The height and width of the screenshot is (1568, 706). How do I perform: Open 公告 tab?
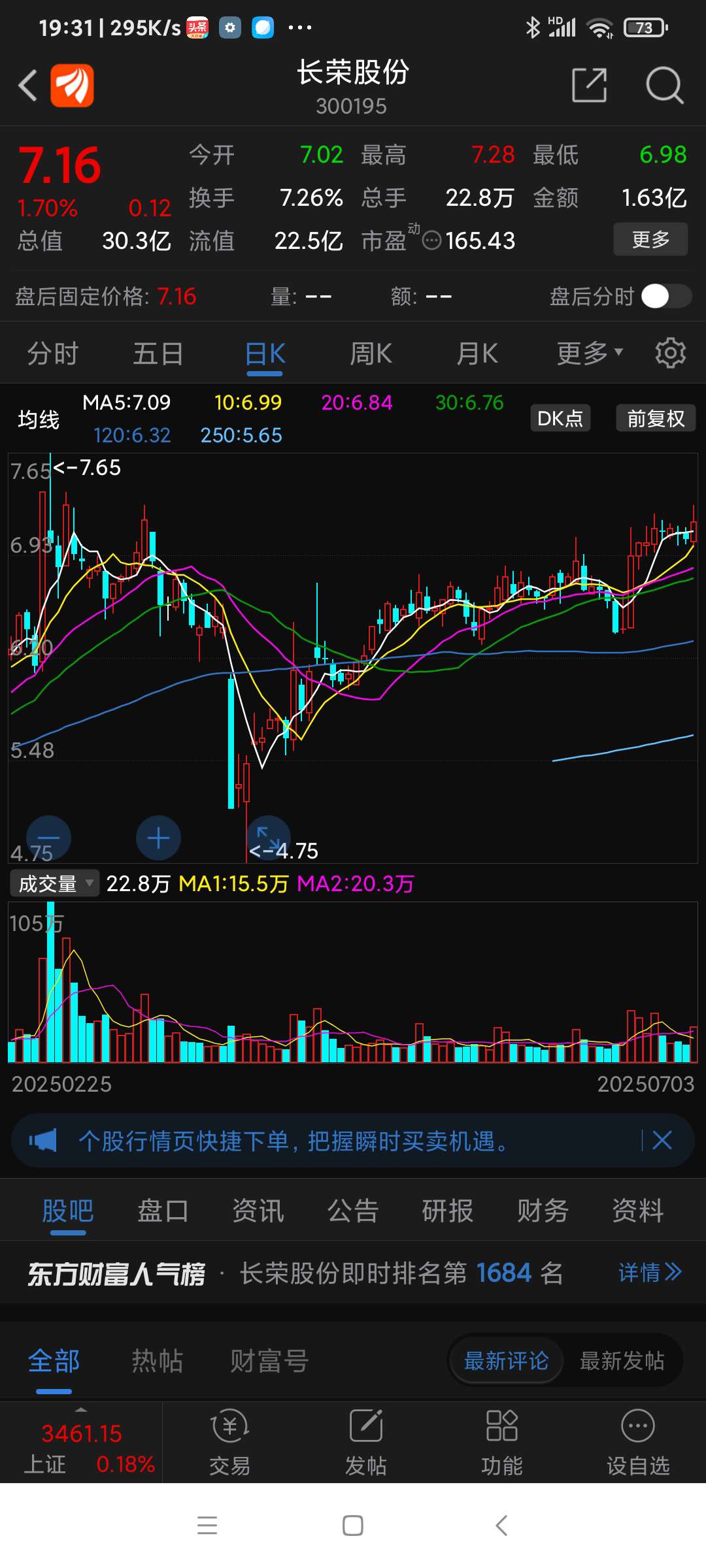(353, 1211)
